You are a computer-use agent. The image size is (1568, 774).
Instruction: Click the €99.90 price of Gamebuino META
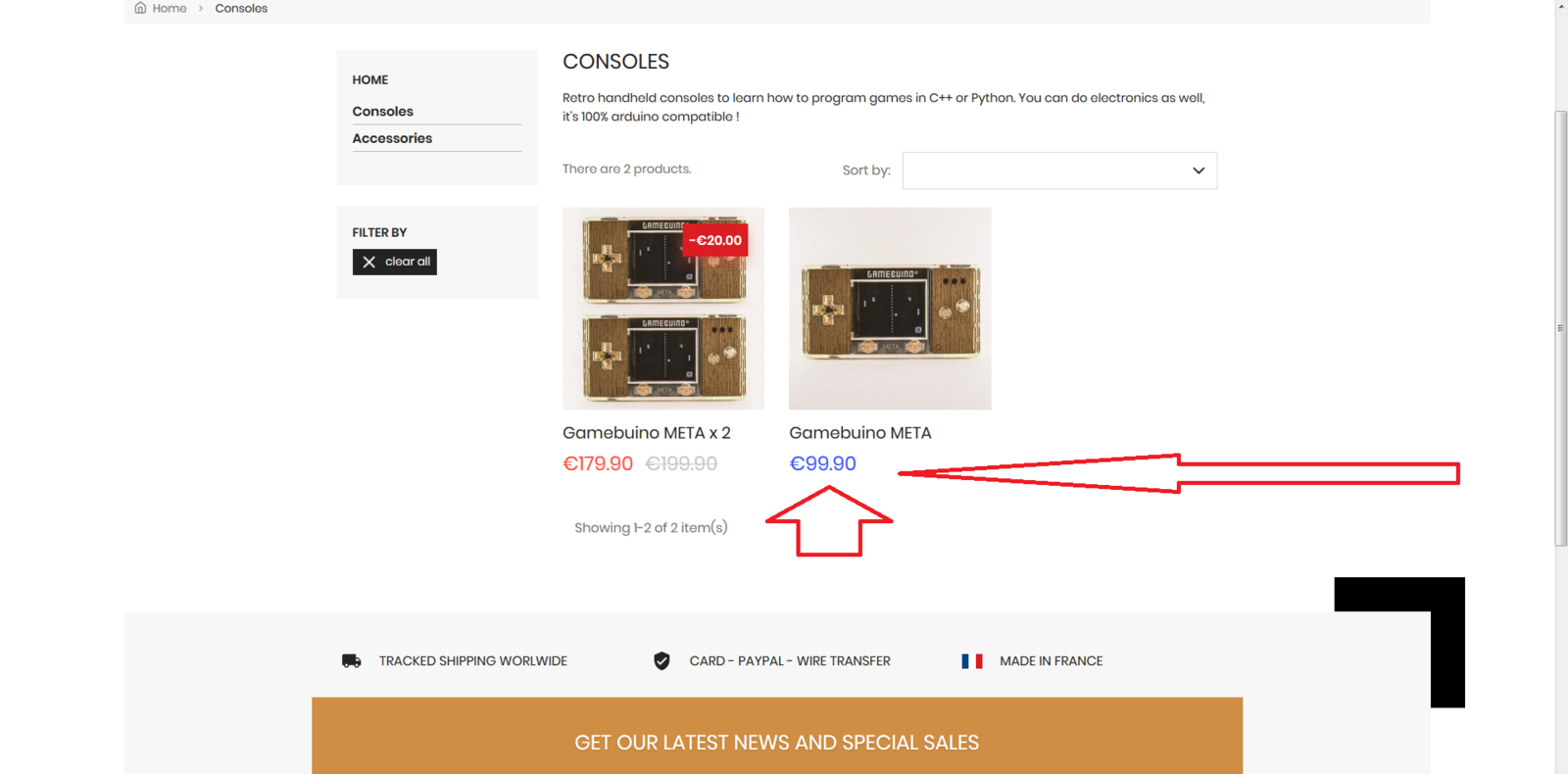coord(823,463)
